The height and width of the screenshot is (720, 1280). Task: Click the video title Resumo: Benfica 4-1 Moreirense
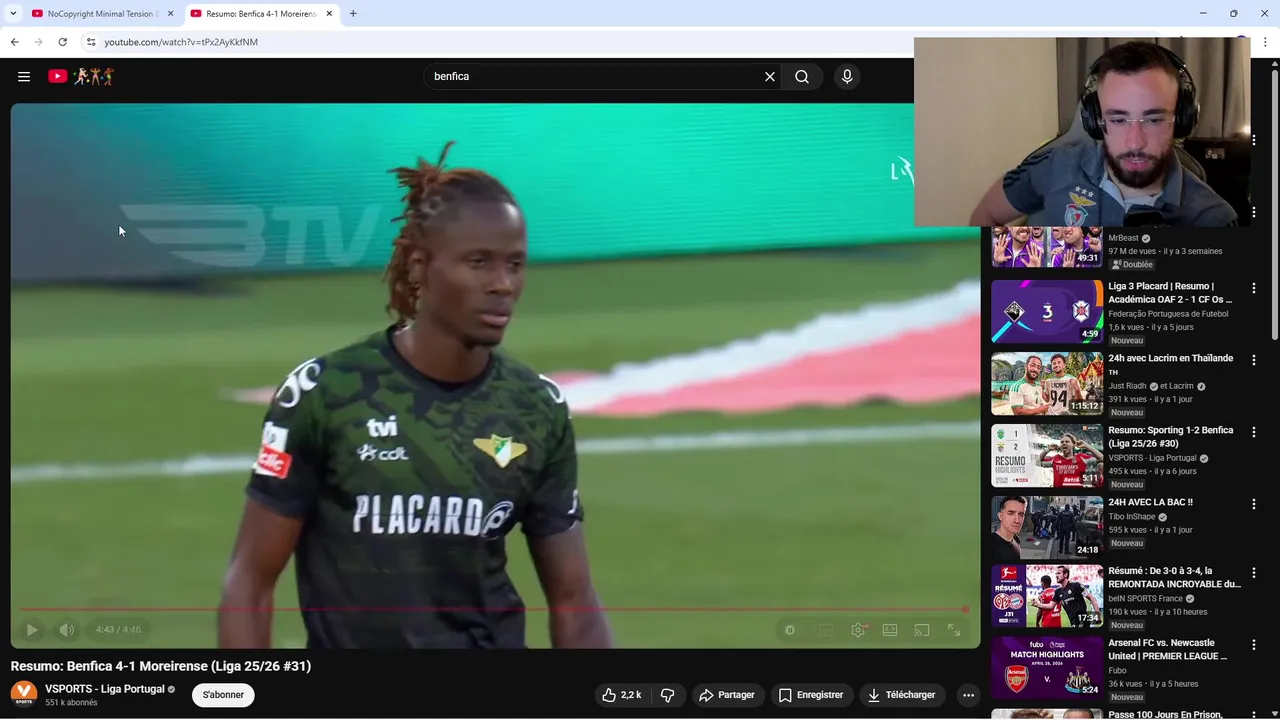pyautogui.click(x=161, y=666)
